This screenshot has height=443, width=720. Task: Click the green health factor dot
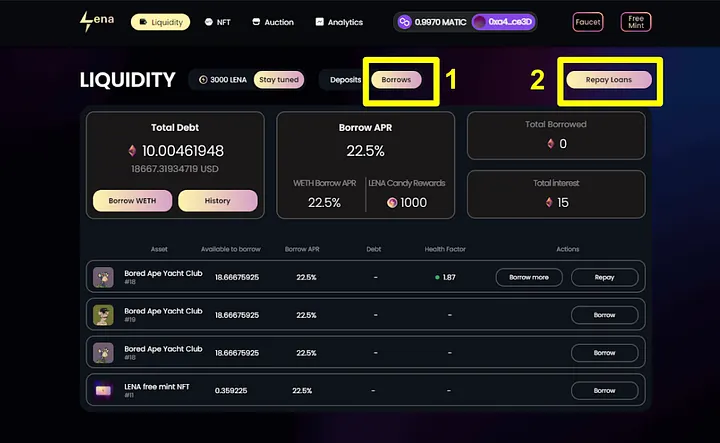coord(437,277)
